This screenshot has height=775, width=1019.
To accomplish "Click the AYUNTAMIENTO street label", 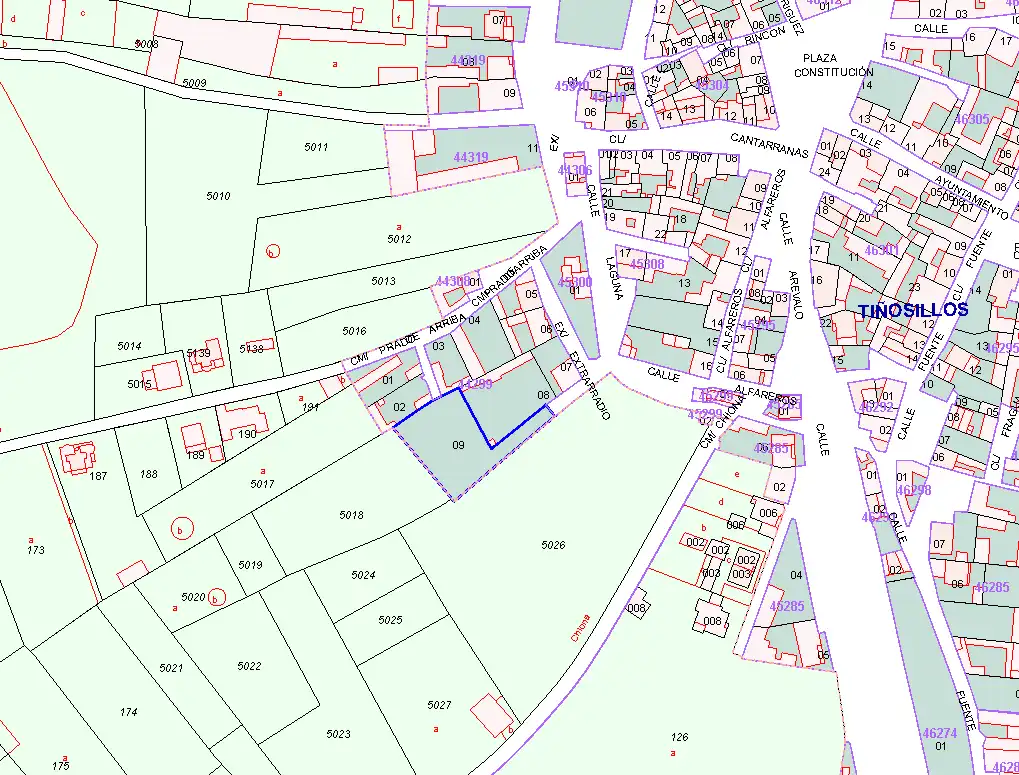I will pyautogui.click(x=971, y=196).
